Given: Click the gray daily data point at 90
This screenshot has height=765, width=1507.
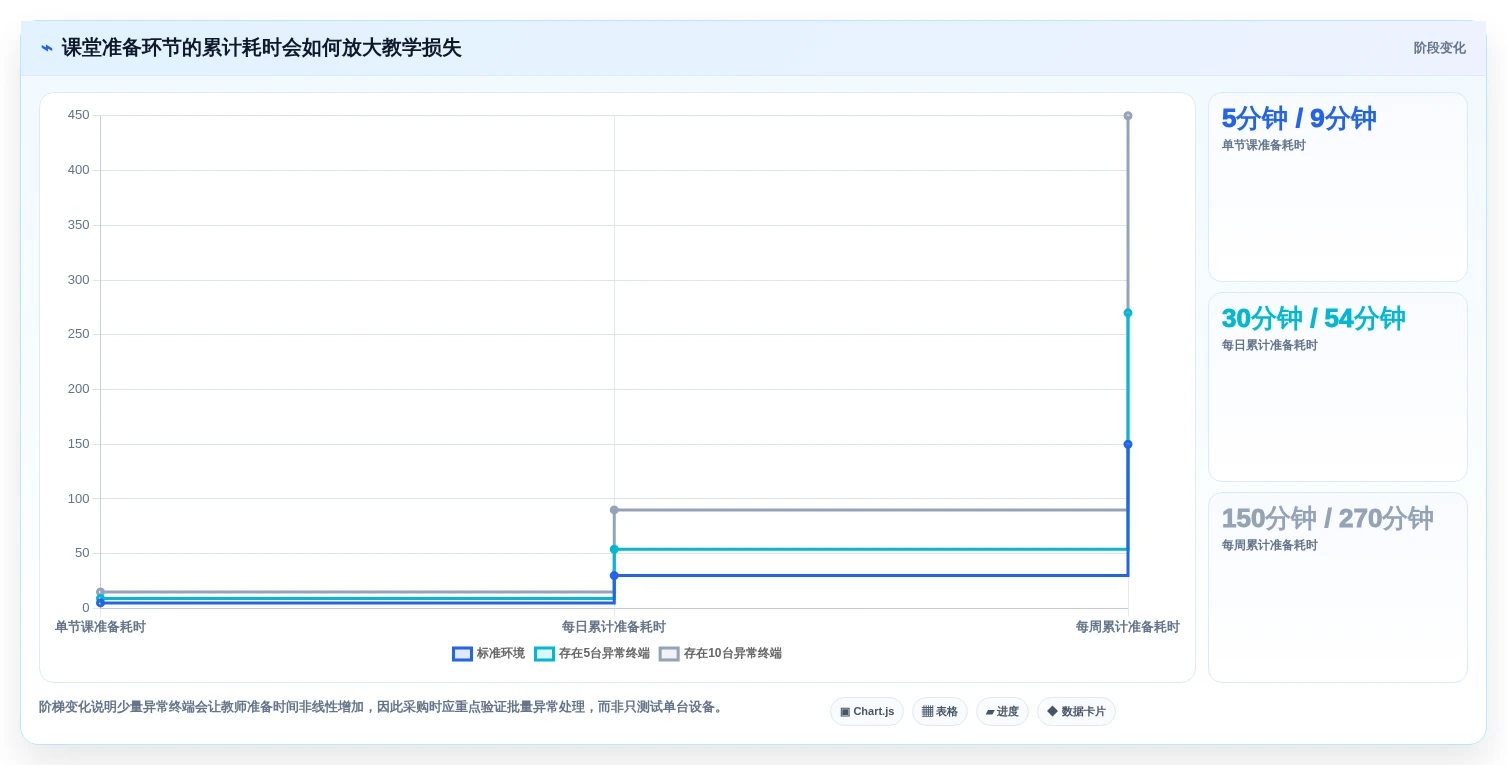Looking at the screenshot, I should 614,510.
